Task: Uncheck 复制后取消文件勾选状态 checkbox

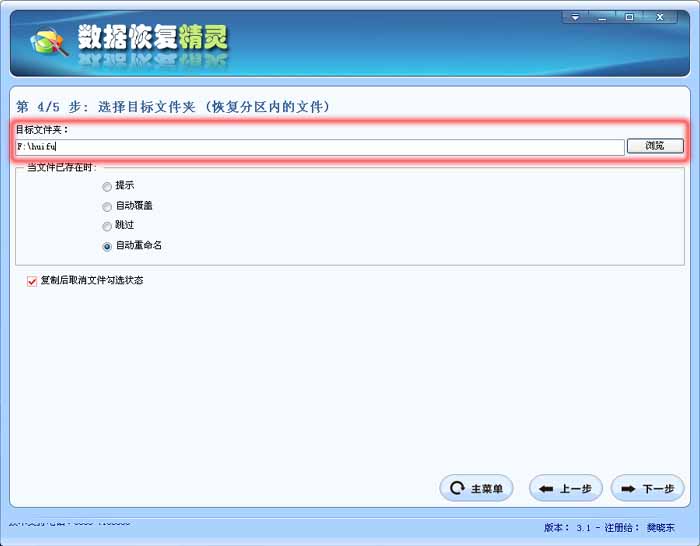Action: tap(32, 281)
